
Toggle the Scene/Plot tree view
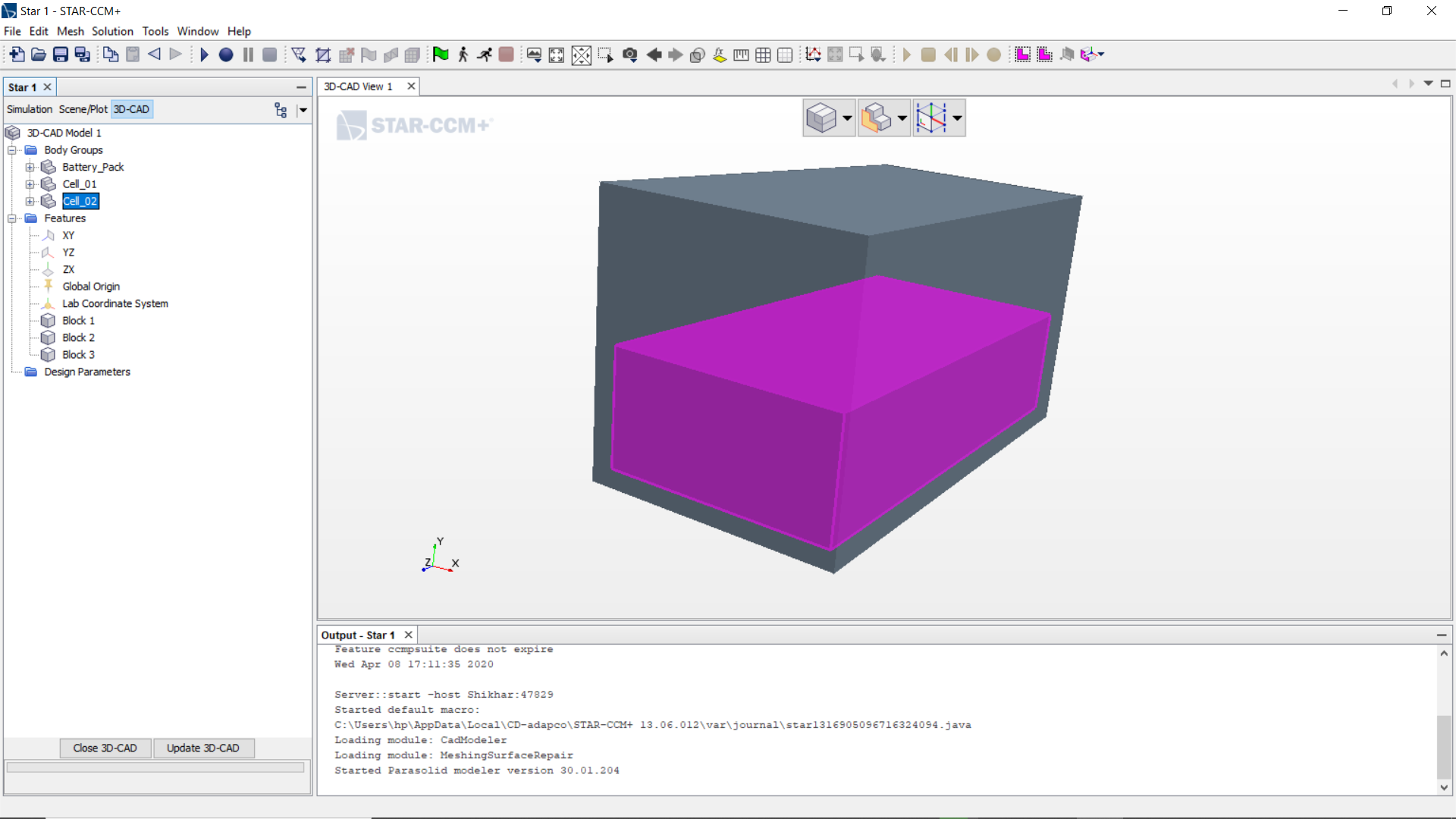coord(83,109)
